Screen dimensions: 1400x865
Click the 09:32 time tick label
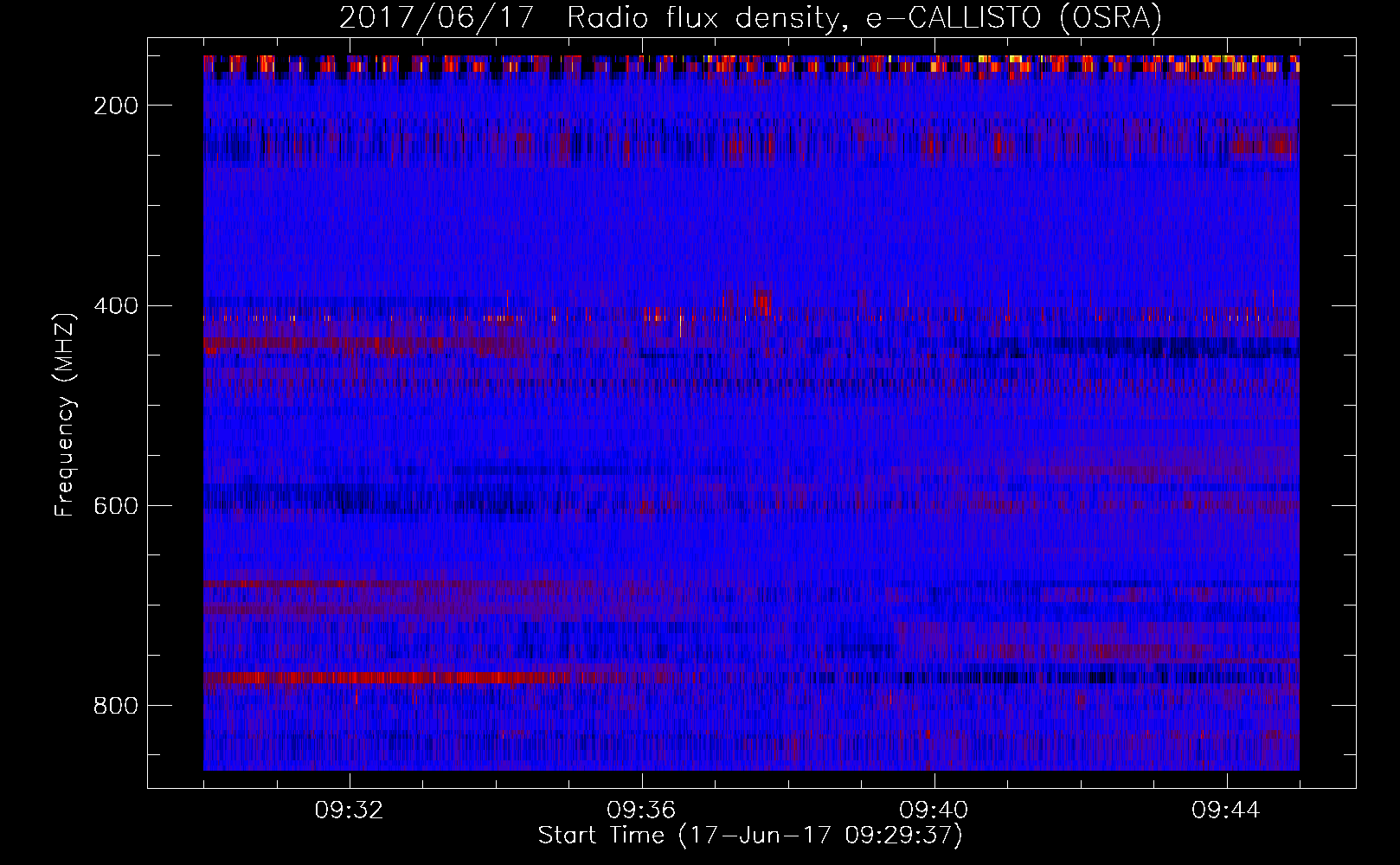point(350,811)
